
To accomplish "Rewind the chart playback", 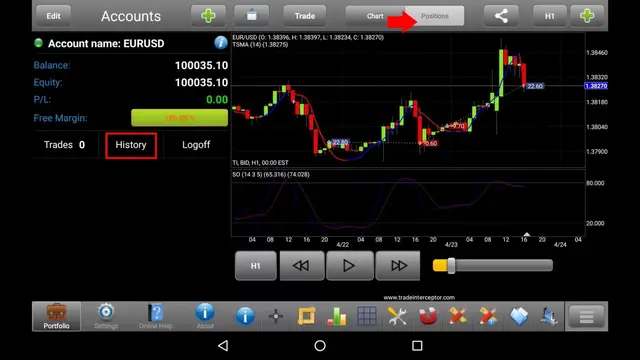I will 302,266.
